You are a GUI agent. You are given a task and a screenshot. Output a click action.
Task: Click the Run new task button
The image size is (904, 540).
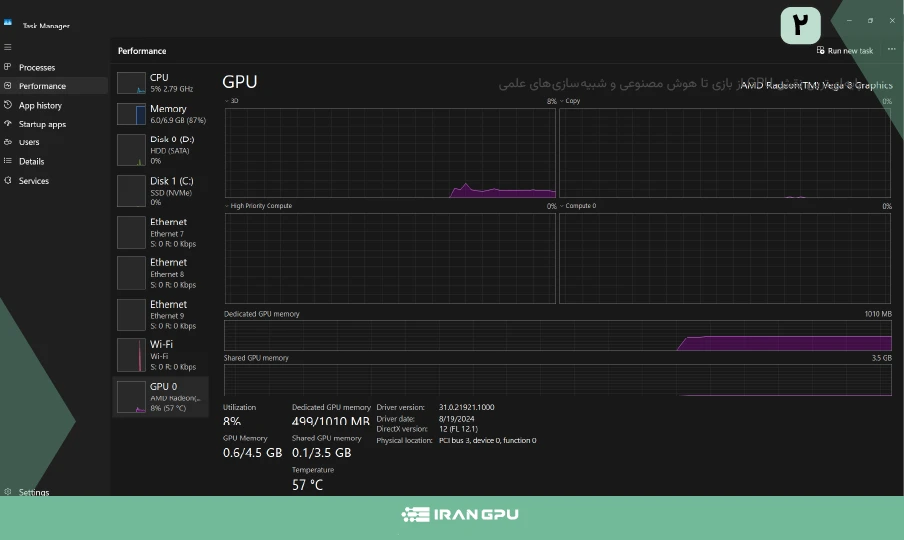click(x=845, y=51)
